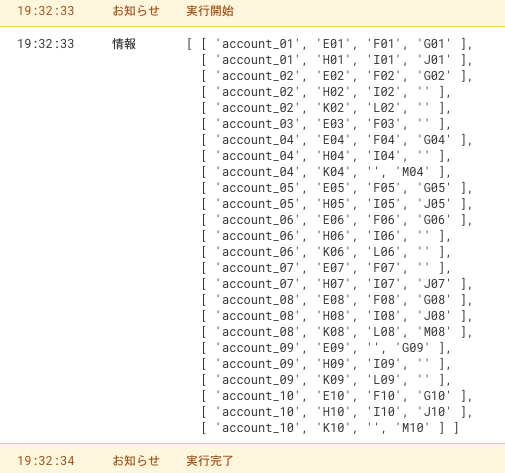The width and height of the screenshot is (505, 473).
Task: Click the お知らせ label in the bottom row
Action: point(136,461)
